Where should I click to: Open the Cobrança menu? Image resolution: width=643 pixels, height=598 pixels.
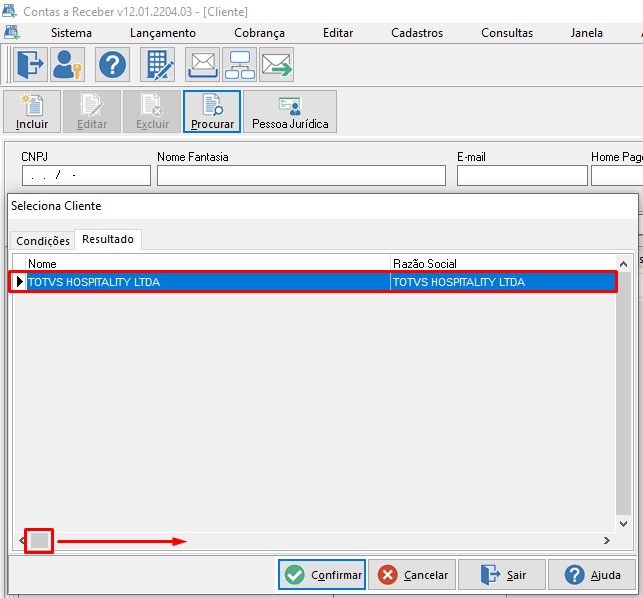[259, 33]
